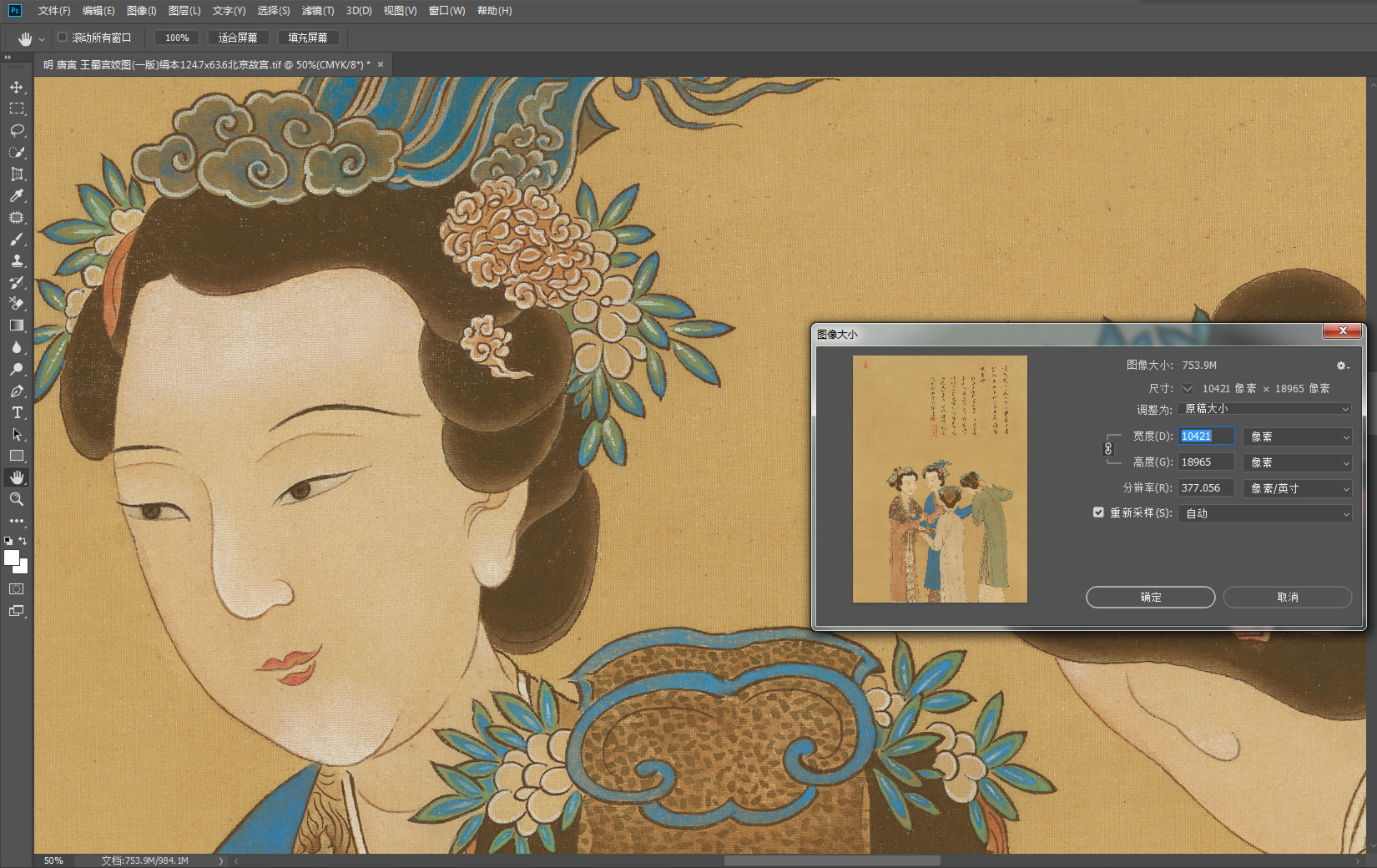Select the Gradient tool
The width and height of the screenshot is (1377, 868).
[x=17, y=325]
